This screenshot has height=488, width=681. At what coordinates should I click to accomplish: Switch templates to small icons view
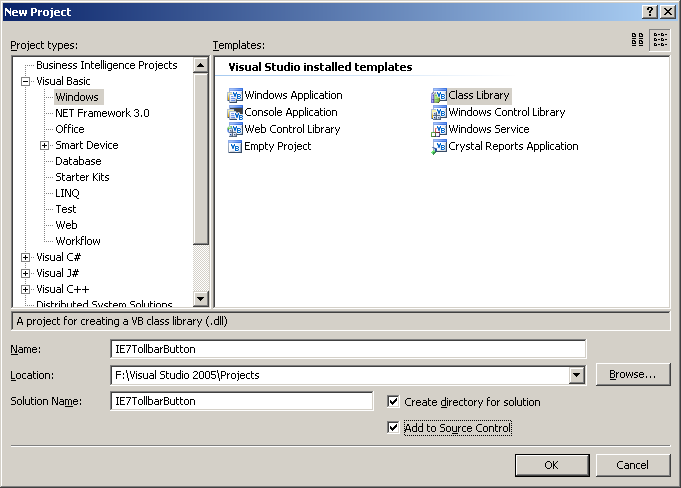click(660, 40)
